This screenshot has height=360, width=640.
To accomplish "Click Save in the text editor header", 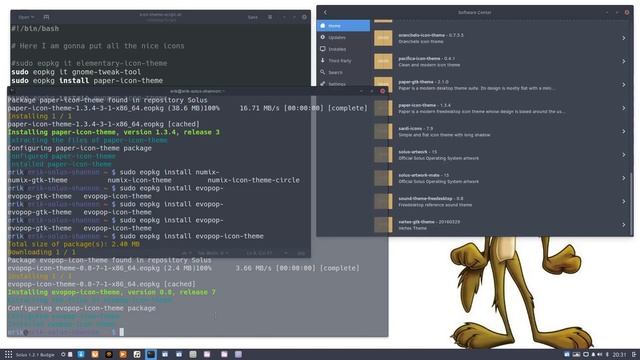I will coord(253,17).
